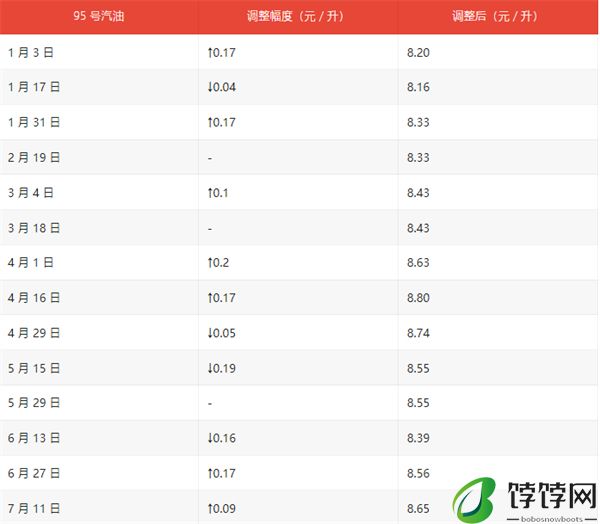Viewport: 600px width, 524px height.
Task: Click the adjusted price 8.65
Action: tap(418, 509)
